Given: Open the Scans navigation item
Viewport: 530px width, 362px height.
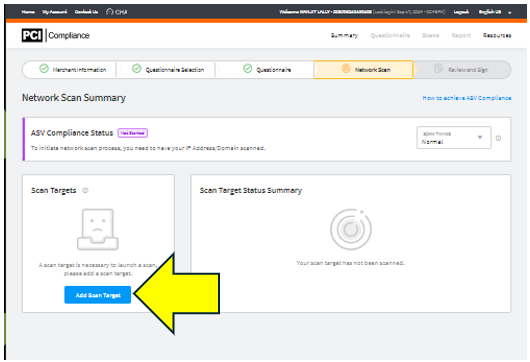Looking at the screenshot, I should click(x=431, y=35).
